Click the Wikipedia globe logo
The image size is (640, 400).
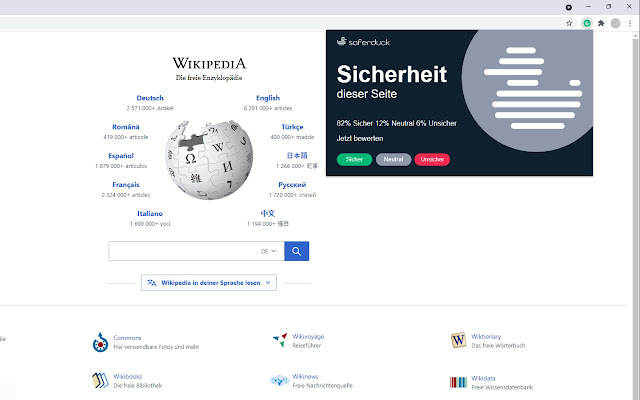pos(209,160)
